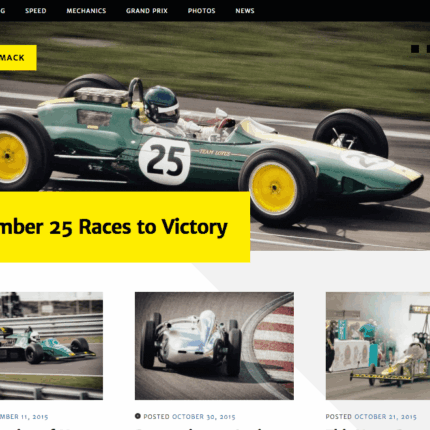Viewport: 430px width, 430px height.
Task: Select GRAND PRIX in the navigation bar
Action: click(x=147, y=11)
